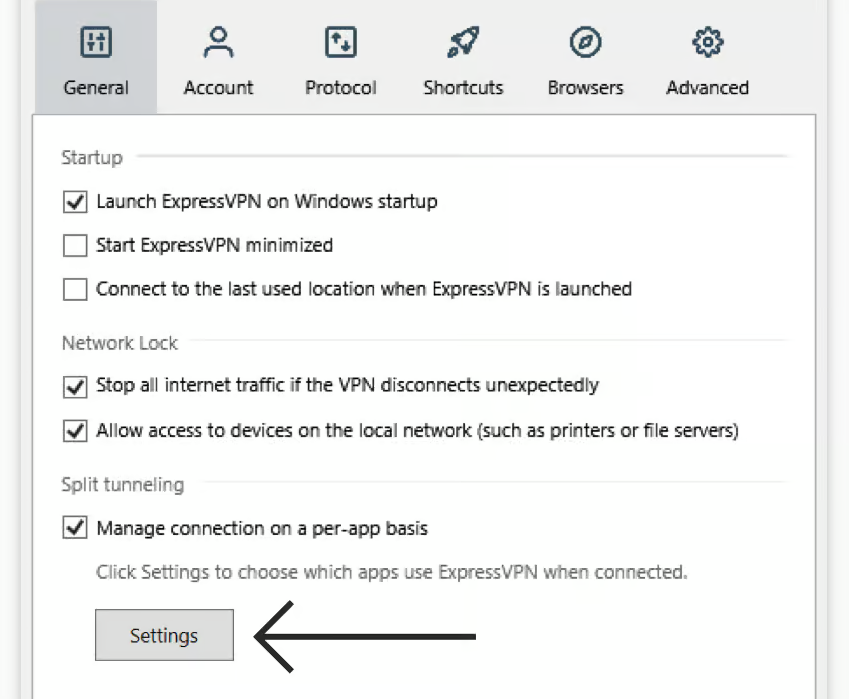Click the rocket icon above Shortcuts
The height and width of the screenshot is (699, 849).
(463, 42)
